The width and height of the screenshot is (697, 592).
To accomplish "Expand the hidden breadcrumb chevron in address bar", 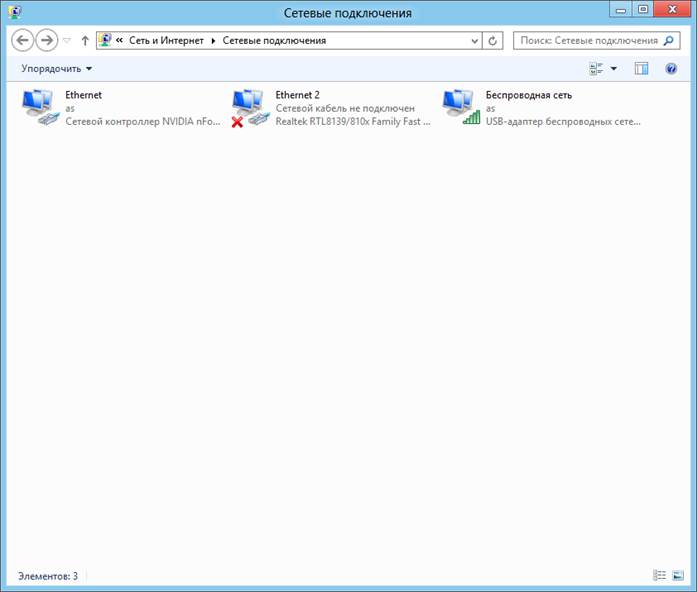I will tap(119, 40).
